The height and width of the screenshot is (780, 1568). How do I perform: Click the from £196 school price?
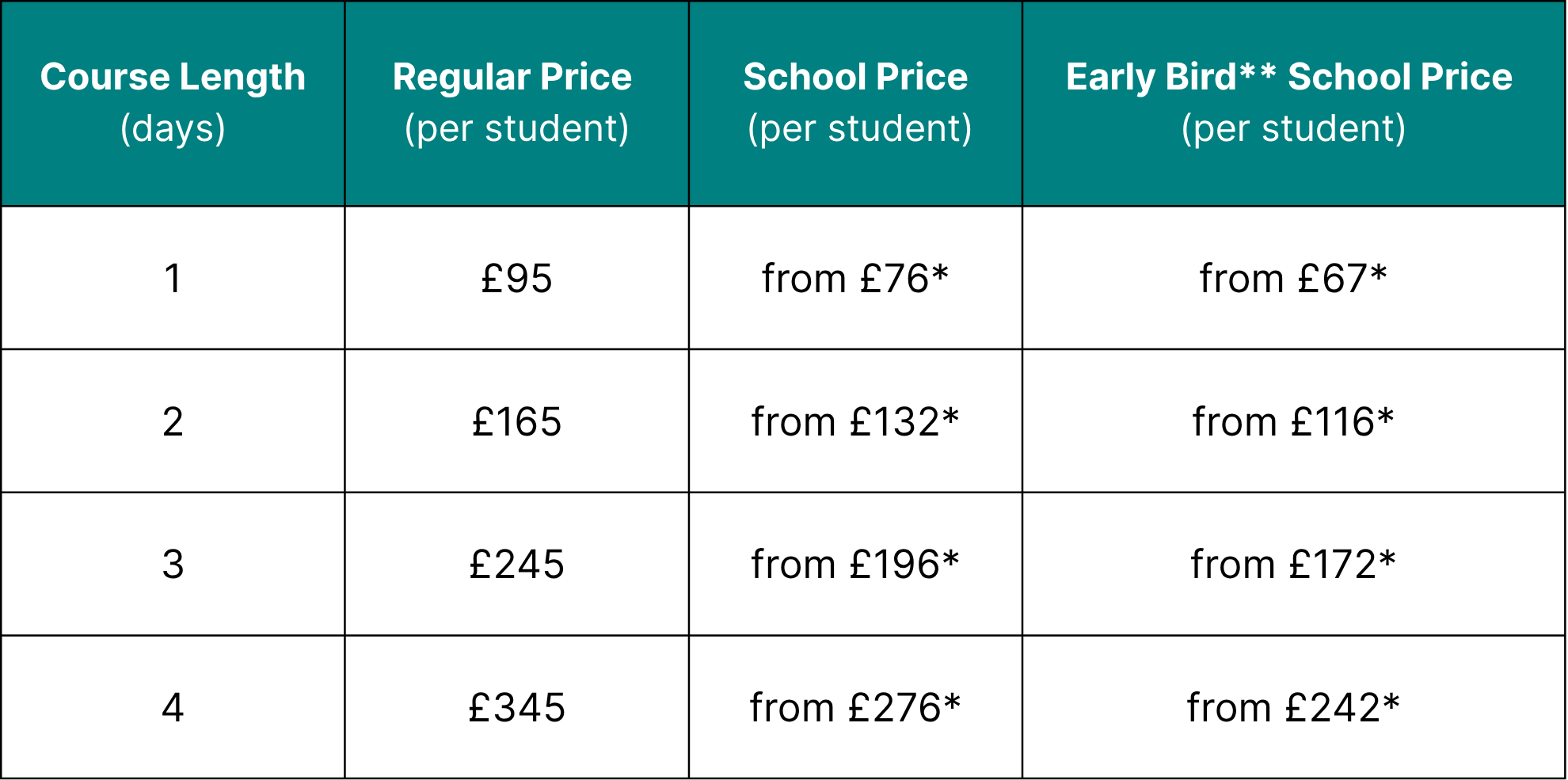click(x=855, y=565)
